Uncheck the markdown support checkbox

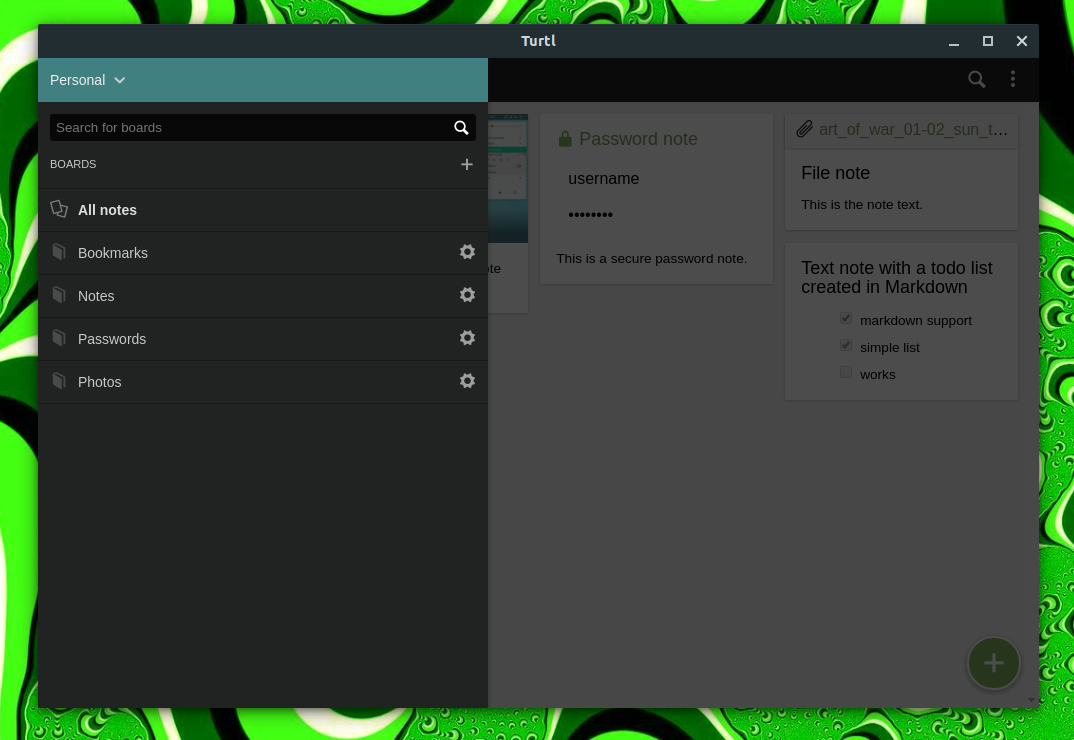coord(845,318)
